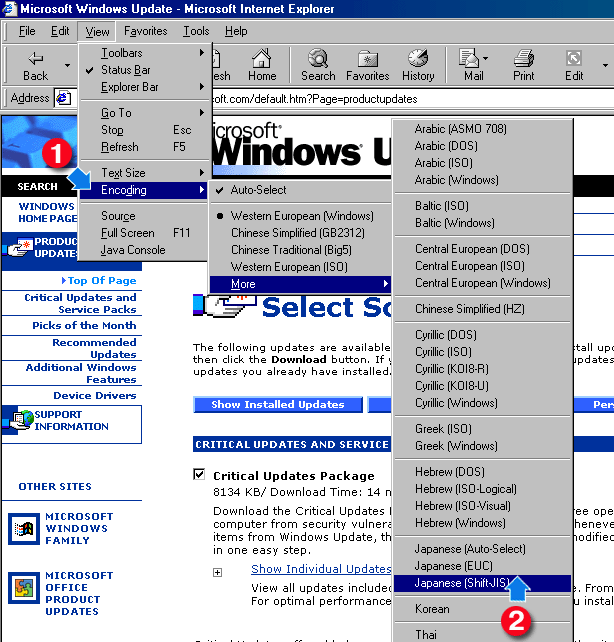614x642 pixels.
Task: Click the address URL field
Action: pos(411,99)
